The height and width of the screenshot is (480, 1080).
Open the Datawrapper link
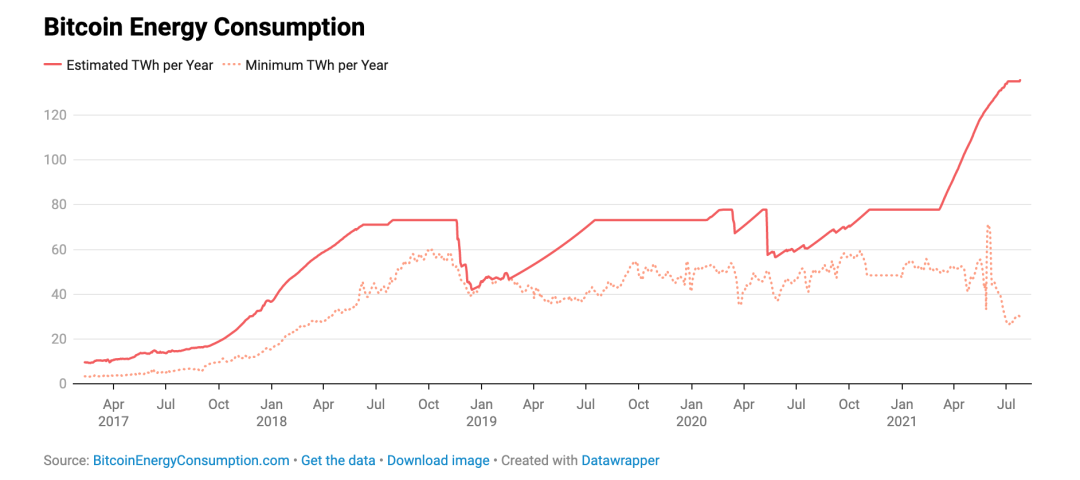click(620, 460)
